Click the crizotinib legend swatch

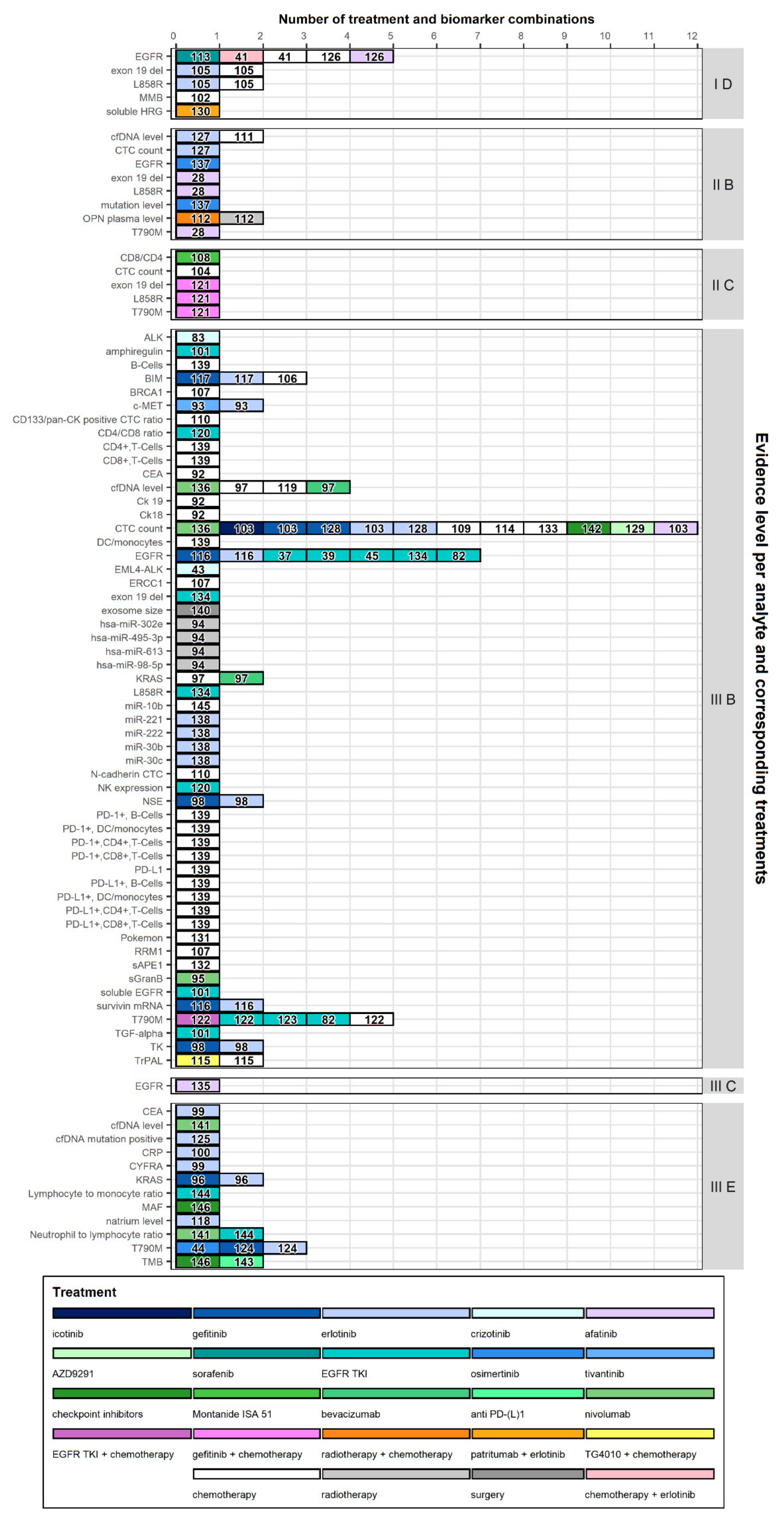coord(528,1313)
